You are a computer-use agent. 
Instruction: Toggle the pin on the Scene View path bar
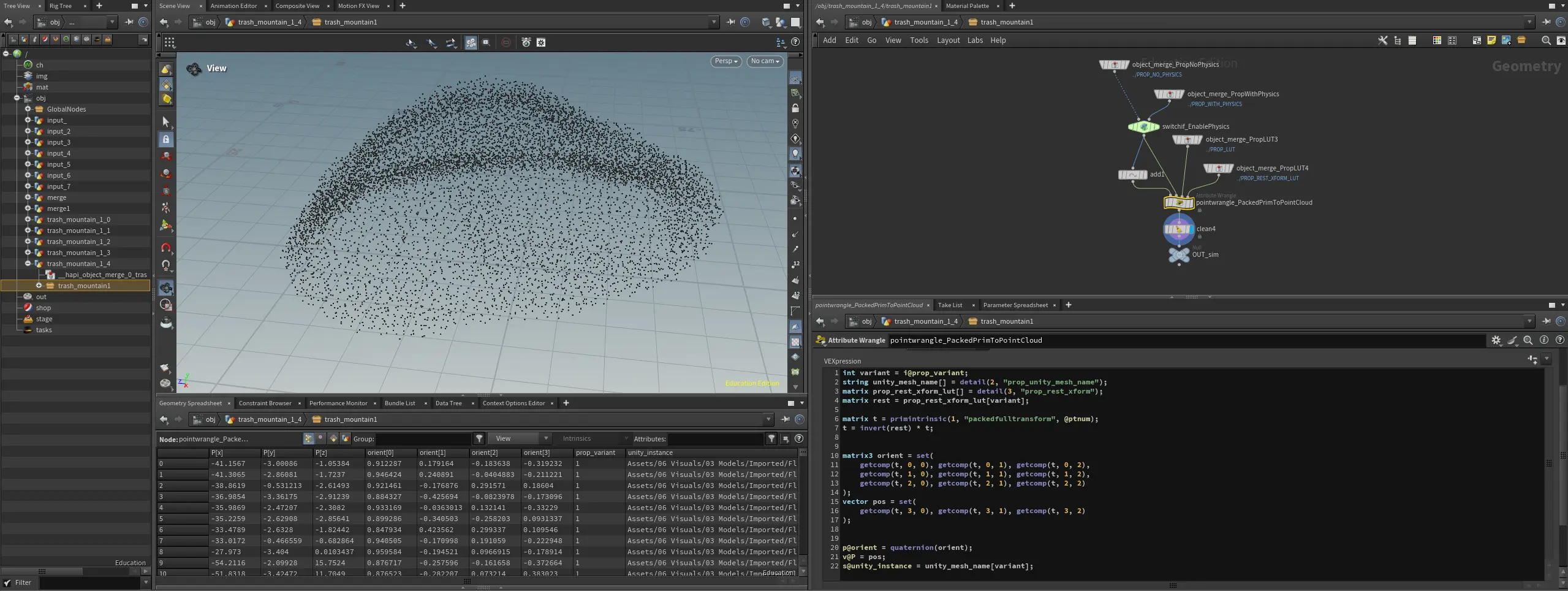(x=730, y=22)
